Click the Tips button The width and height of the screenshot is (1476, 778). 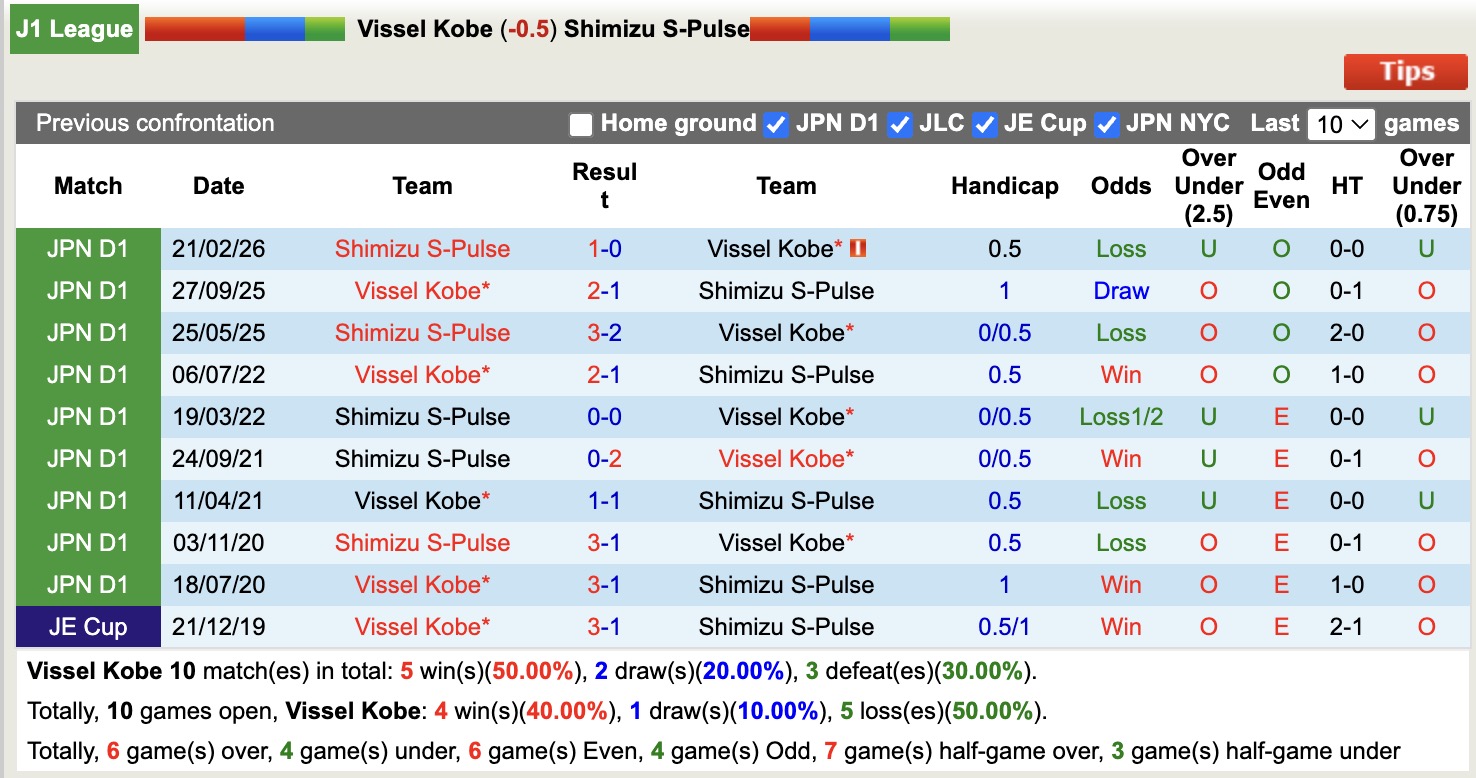click(x=1404, y=71)
